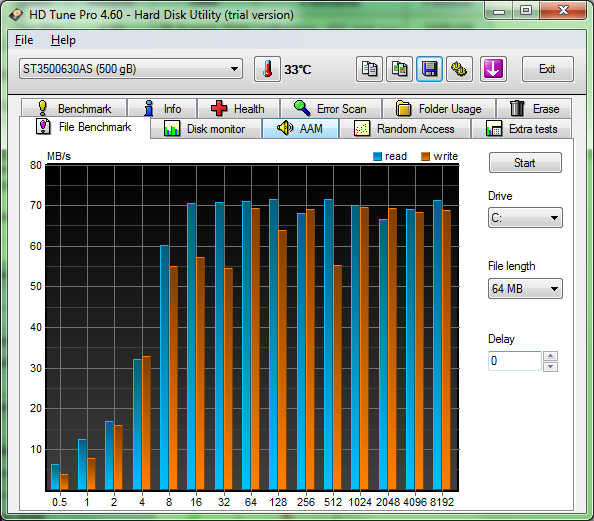Click the thermometer temperature icon

pyautogui.click(x=267, y=69)
